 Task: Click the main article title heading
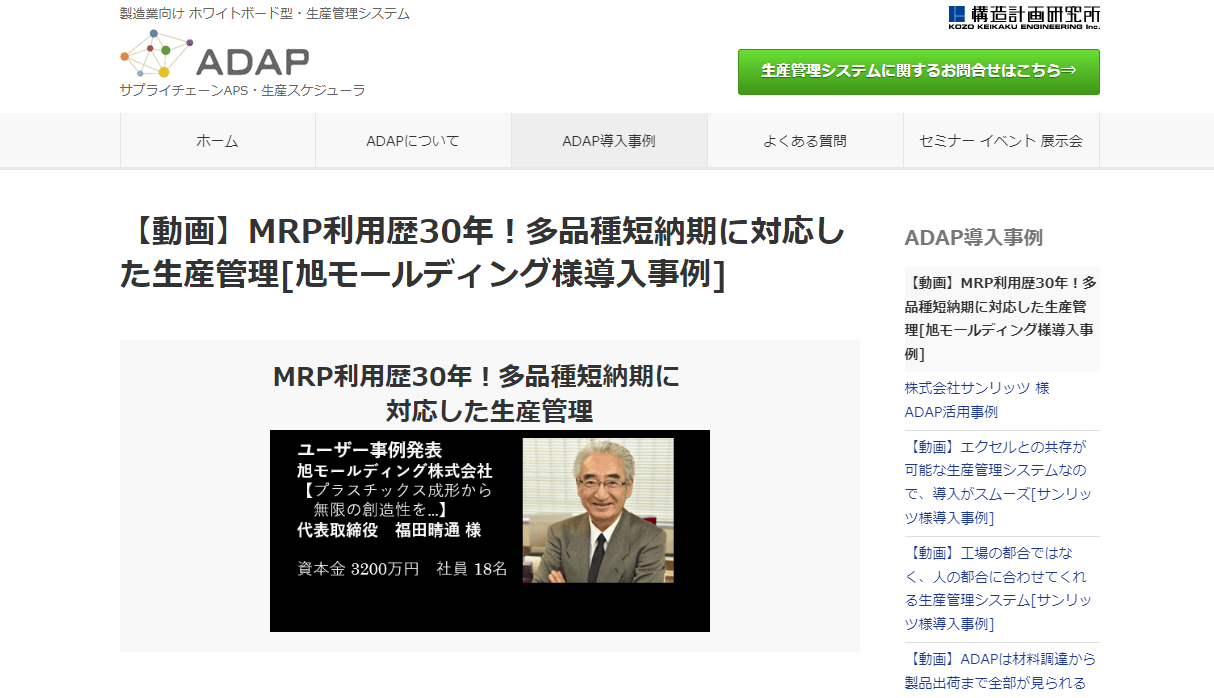482,253
